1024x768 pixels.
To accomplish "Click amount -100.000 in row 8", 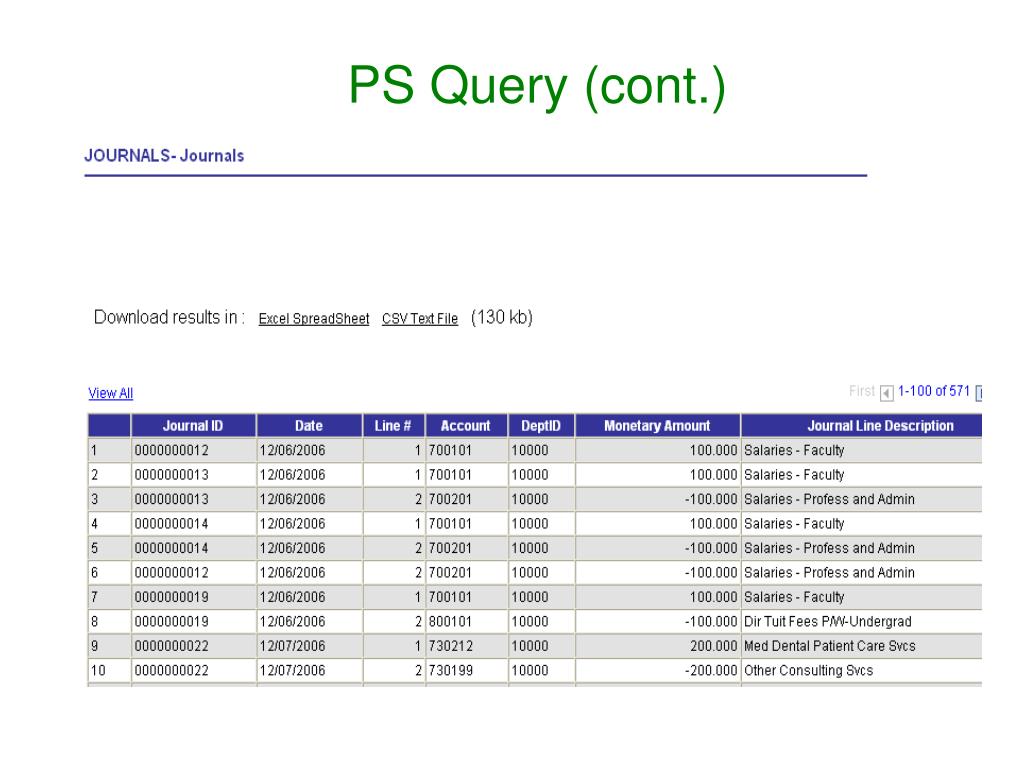I will pyautogui.click(x=711, y=622).
